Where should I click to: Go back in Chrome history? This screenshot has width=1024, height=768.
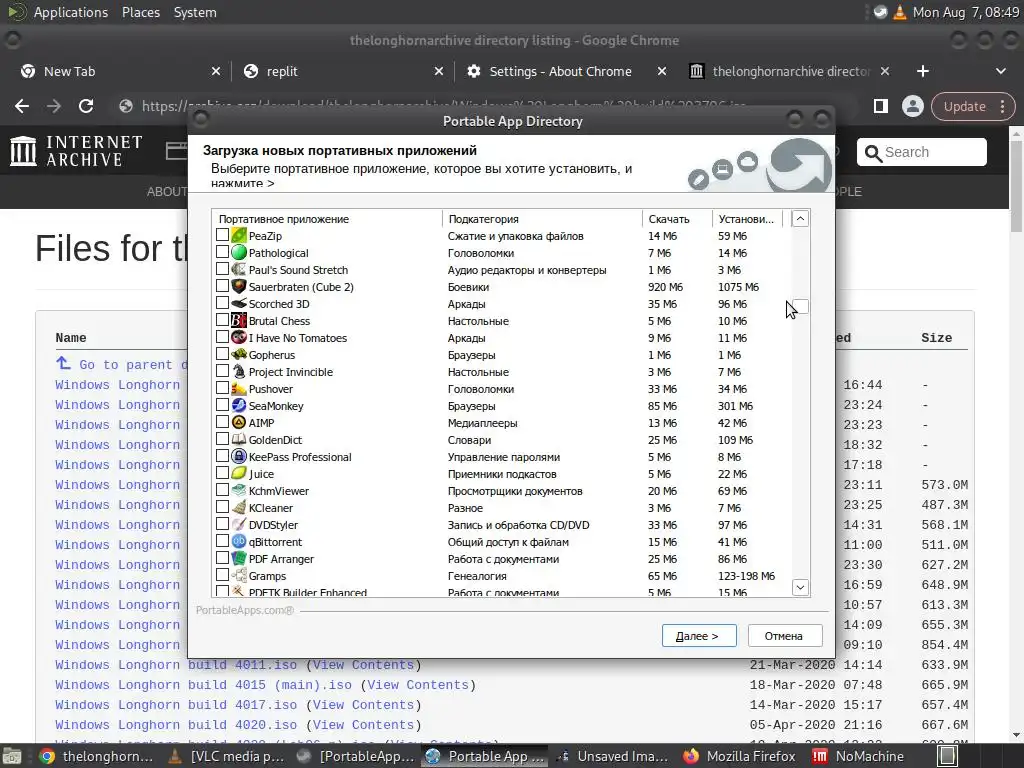(22, 106)
